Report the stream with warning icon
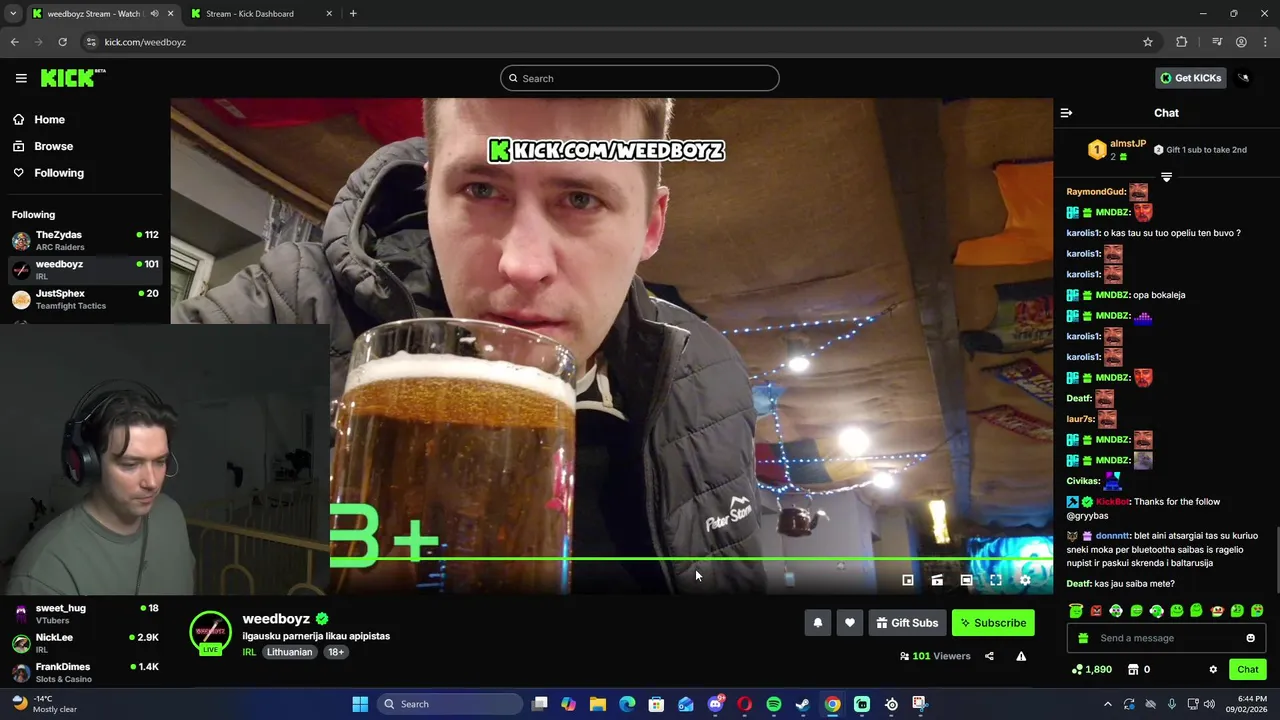The image size is (1280, 720). coord(1021,656)
